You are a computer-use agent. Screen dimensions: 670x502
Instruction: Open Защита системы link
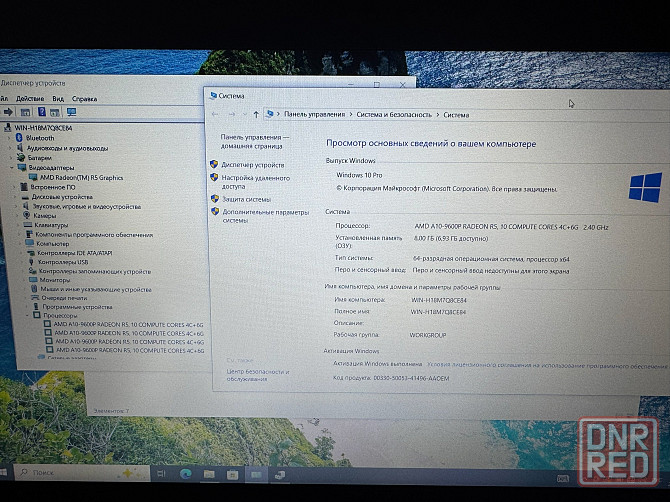pos(246,199)
